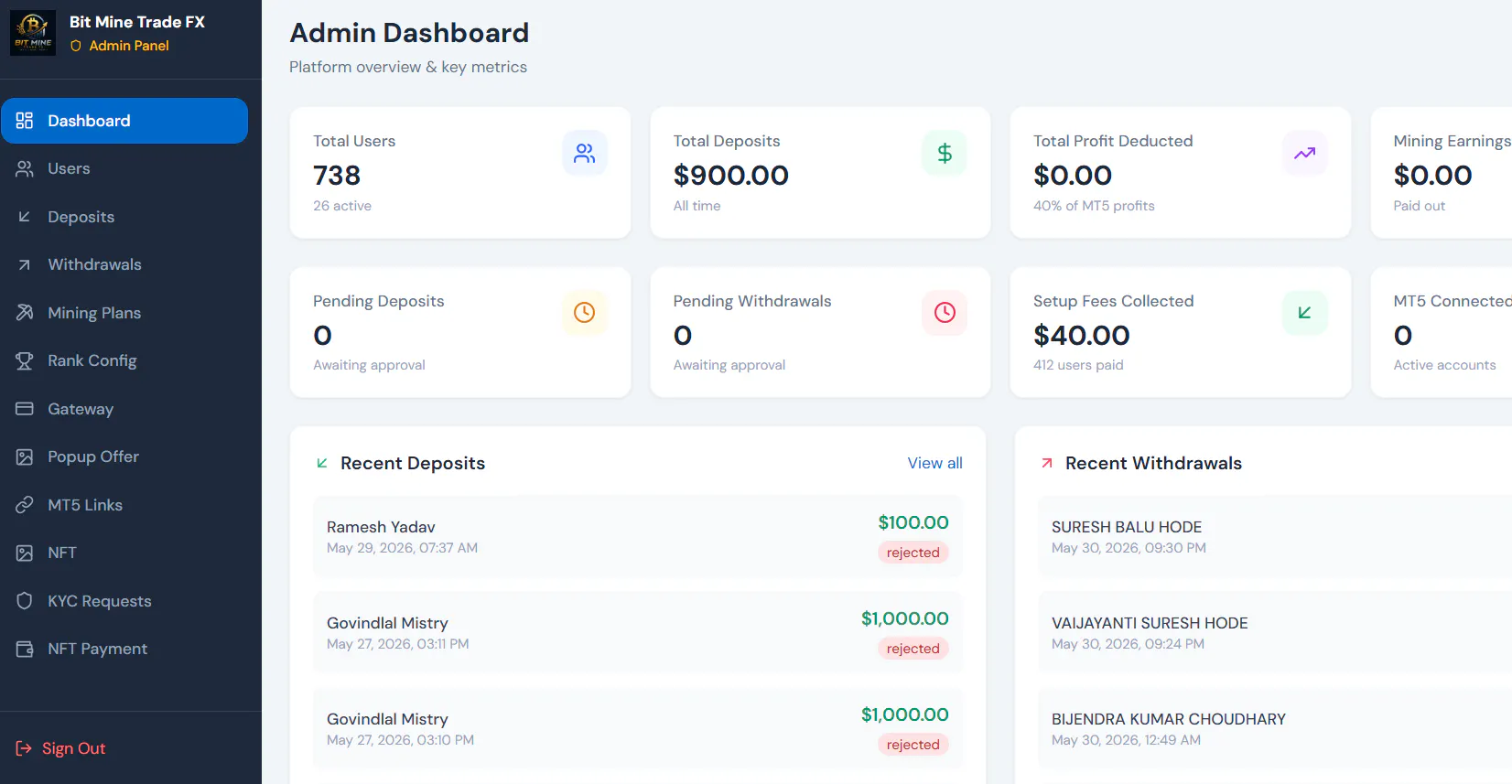This screenshot has width=1512, height=784.
Task: Open KYC Requests
Action: click(x=124, y=601)
